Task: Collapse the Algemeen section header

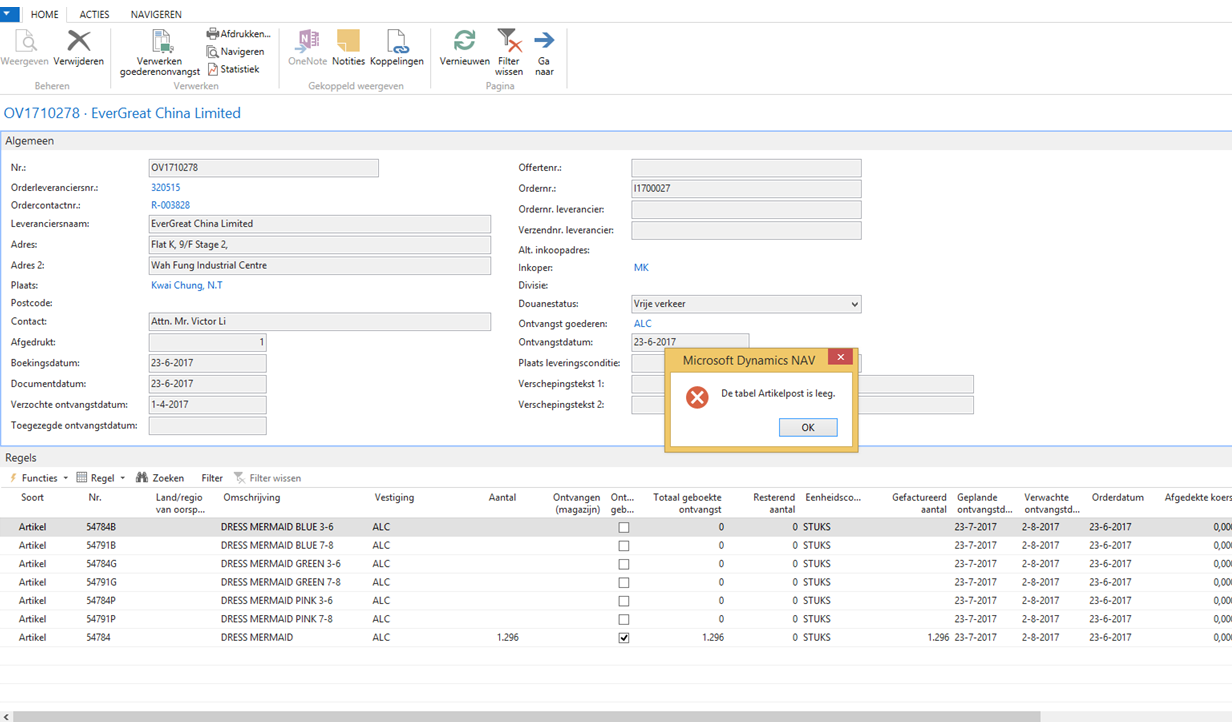Action: [616, 141]
